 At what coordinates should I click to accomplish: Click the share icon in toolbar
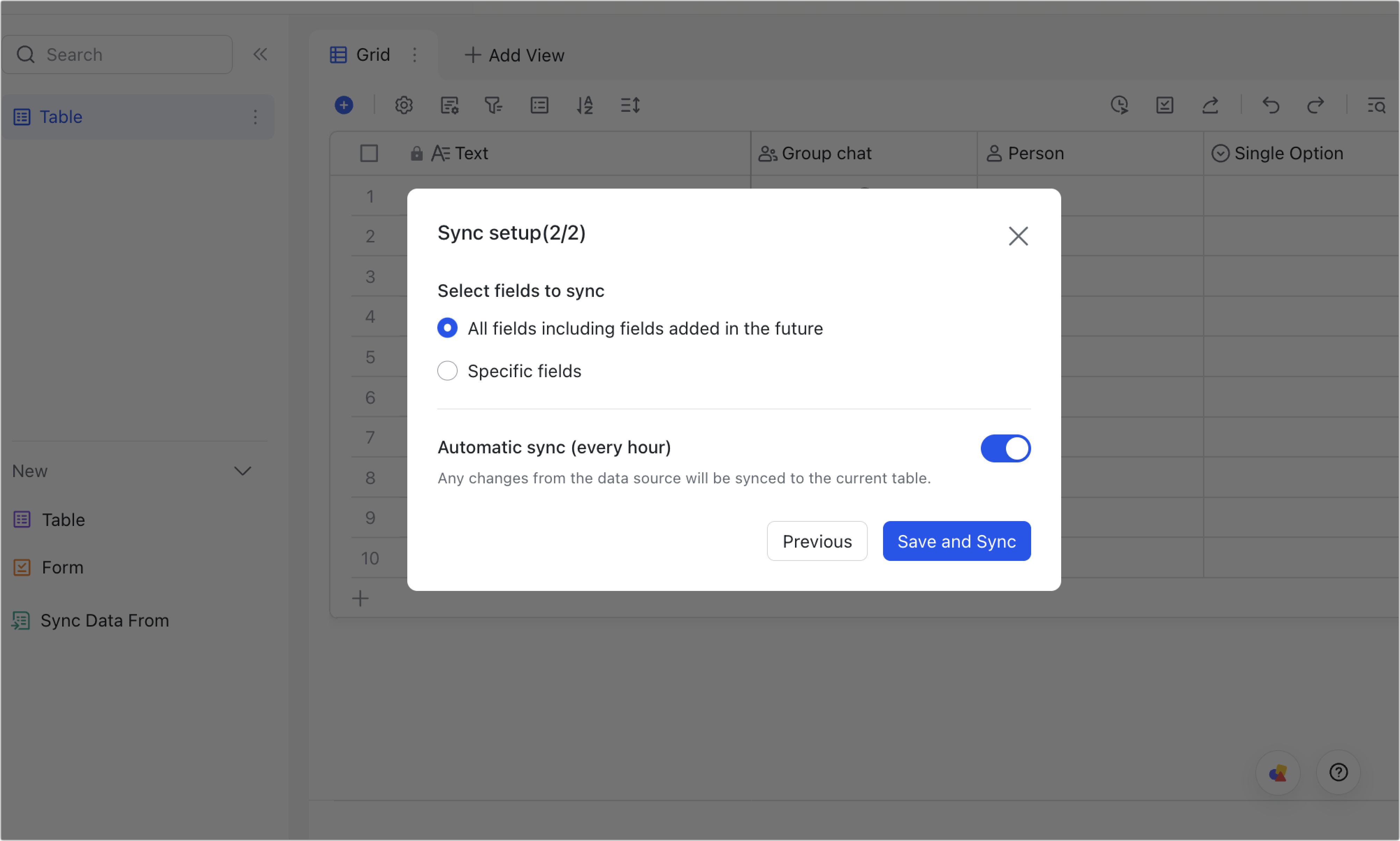1211,105
